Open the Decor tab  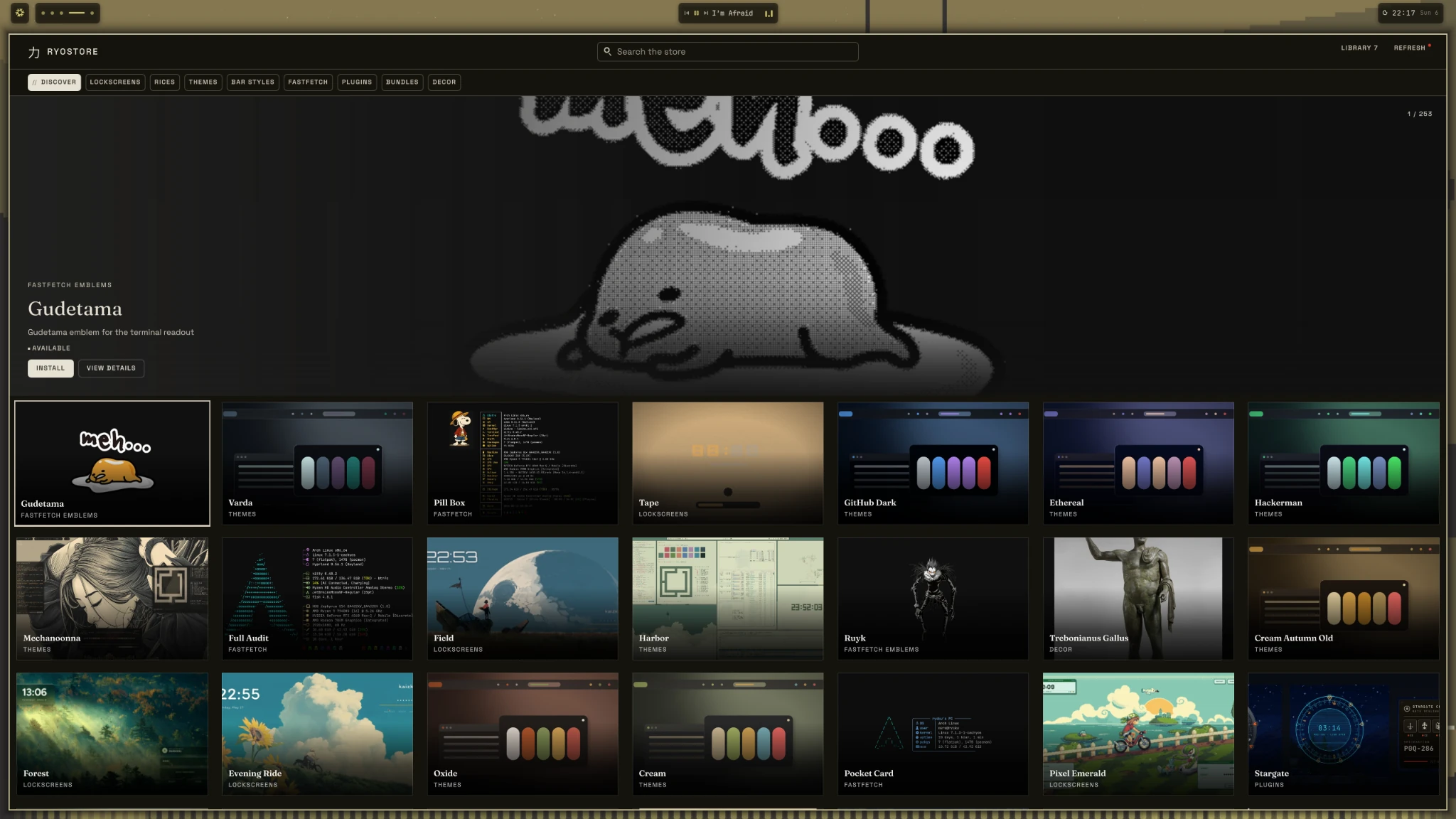444,82
